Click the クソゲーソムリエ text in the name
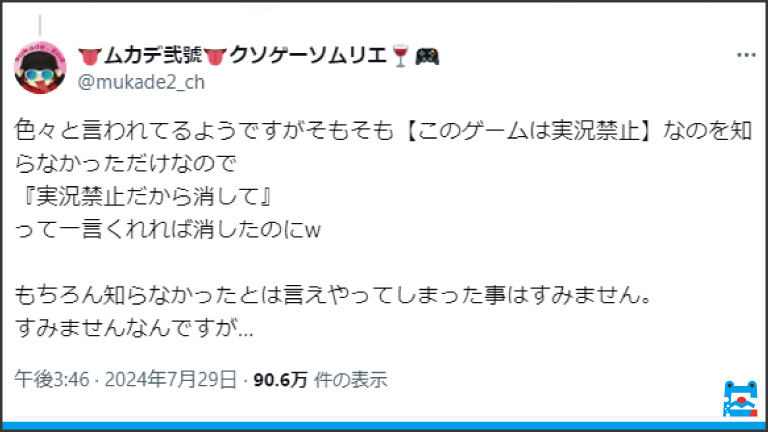The height and width of the screenshot is (432, 768). (x=309, y=55)
